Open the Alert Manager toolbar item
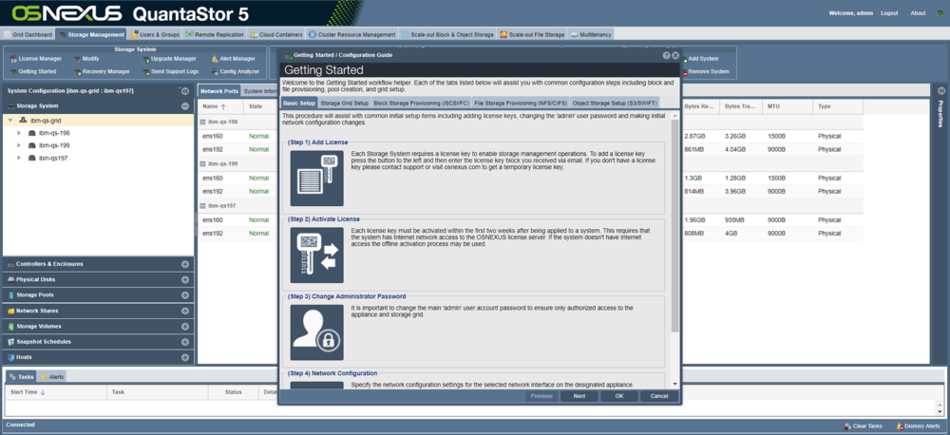This screenshot has width=950, height=435. click(x=233, y=59)
